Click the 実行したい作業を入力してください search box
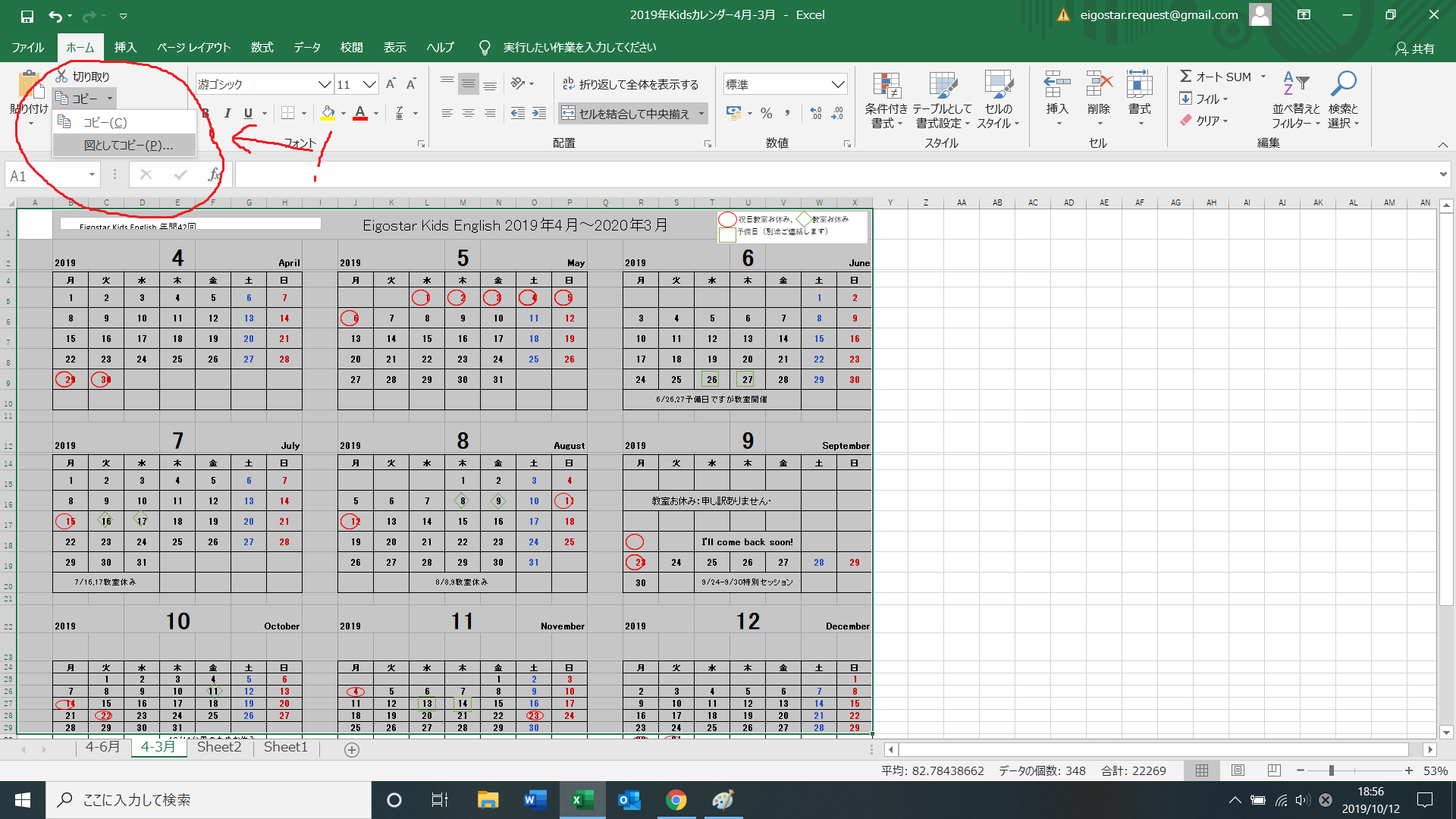 pyautogui.click(x=579, y=47)
